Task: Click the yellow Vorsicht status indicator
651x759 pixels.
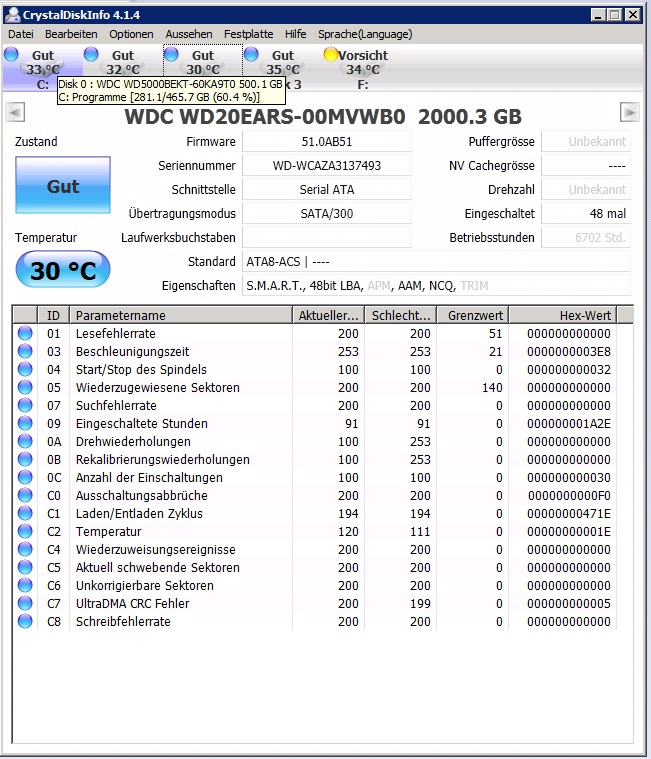Action: point(331,54)
